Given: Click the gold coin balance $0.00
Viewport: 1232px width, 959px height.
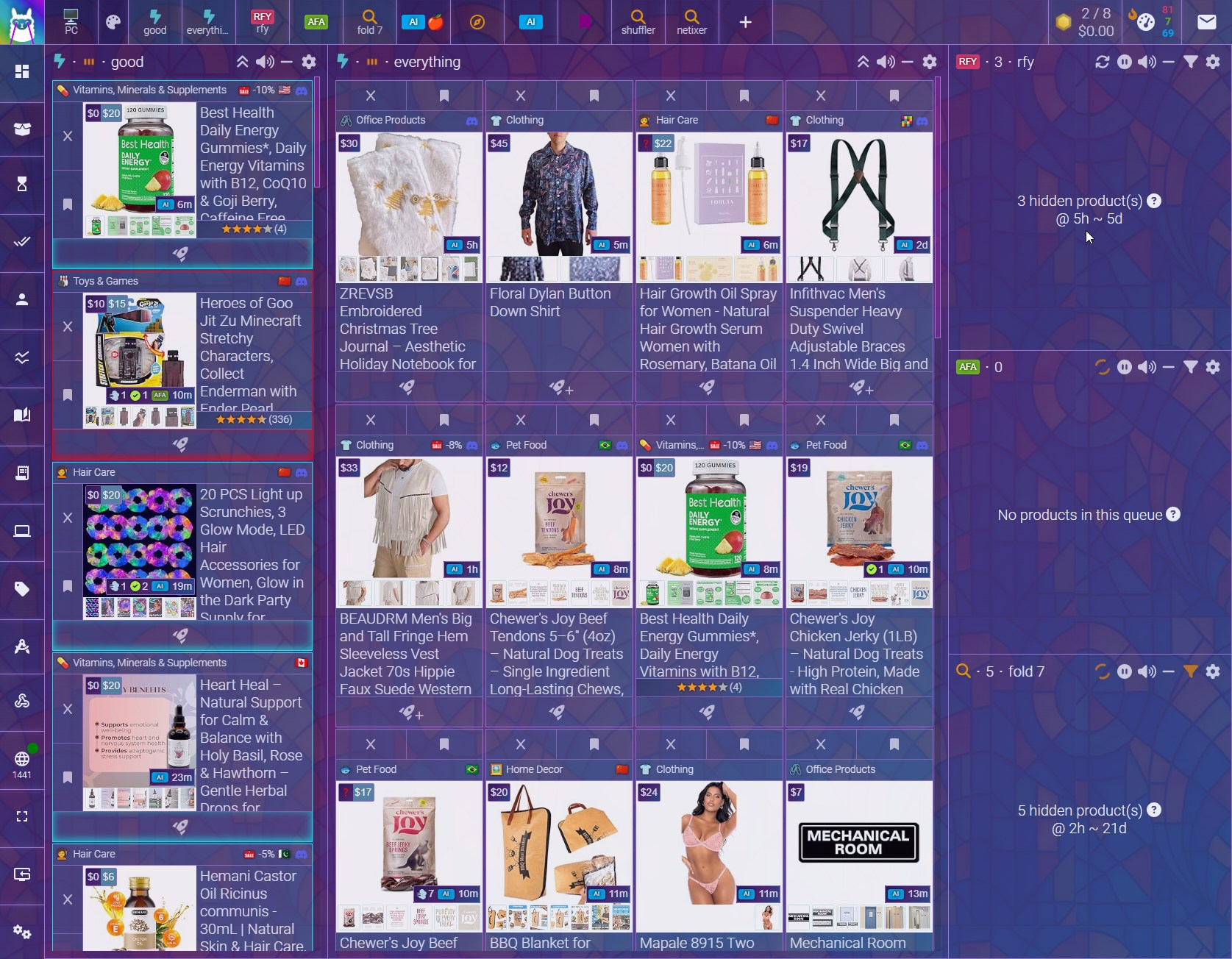Looking at the screenshot, I should [x=1086, y=22].
